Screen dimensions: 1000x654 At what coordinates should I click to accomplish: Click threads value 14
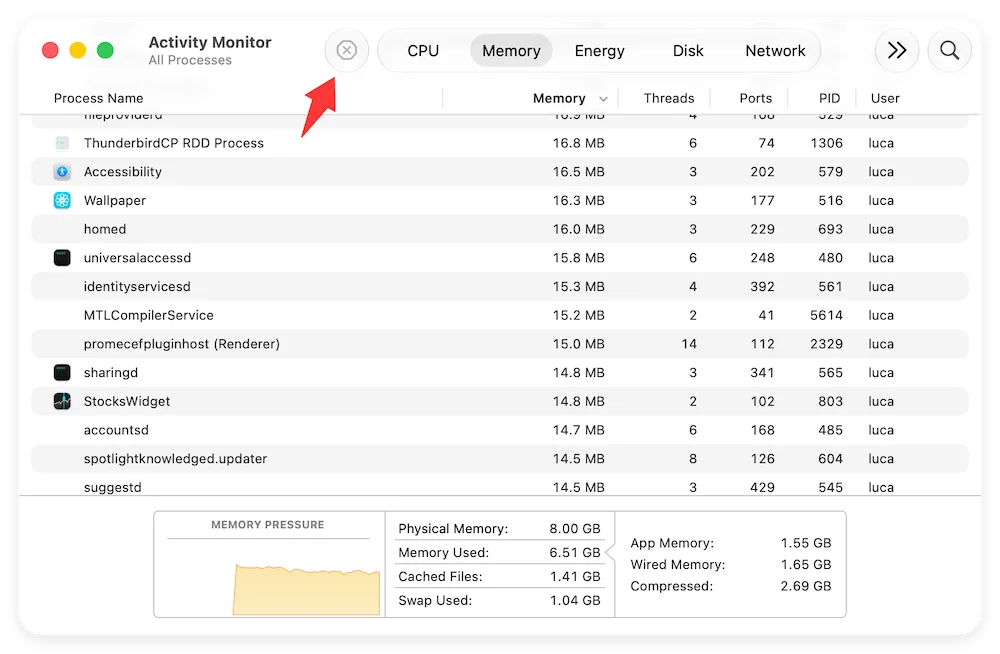[x=689, y=344]
